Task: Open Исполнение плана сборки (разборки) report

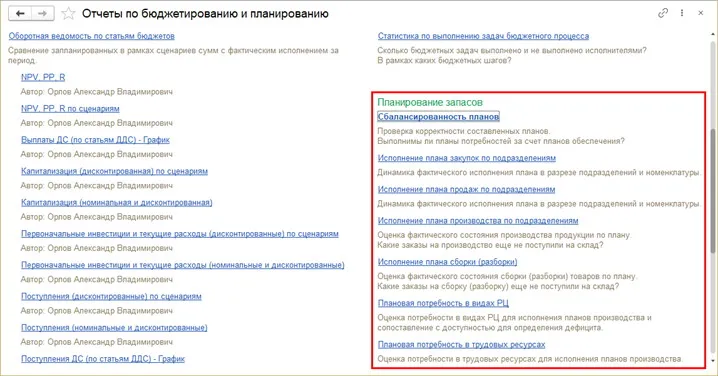Action: coord(447,262)
